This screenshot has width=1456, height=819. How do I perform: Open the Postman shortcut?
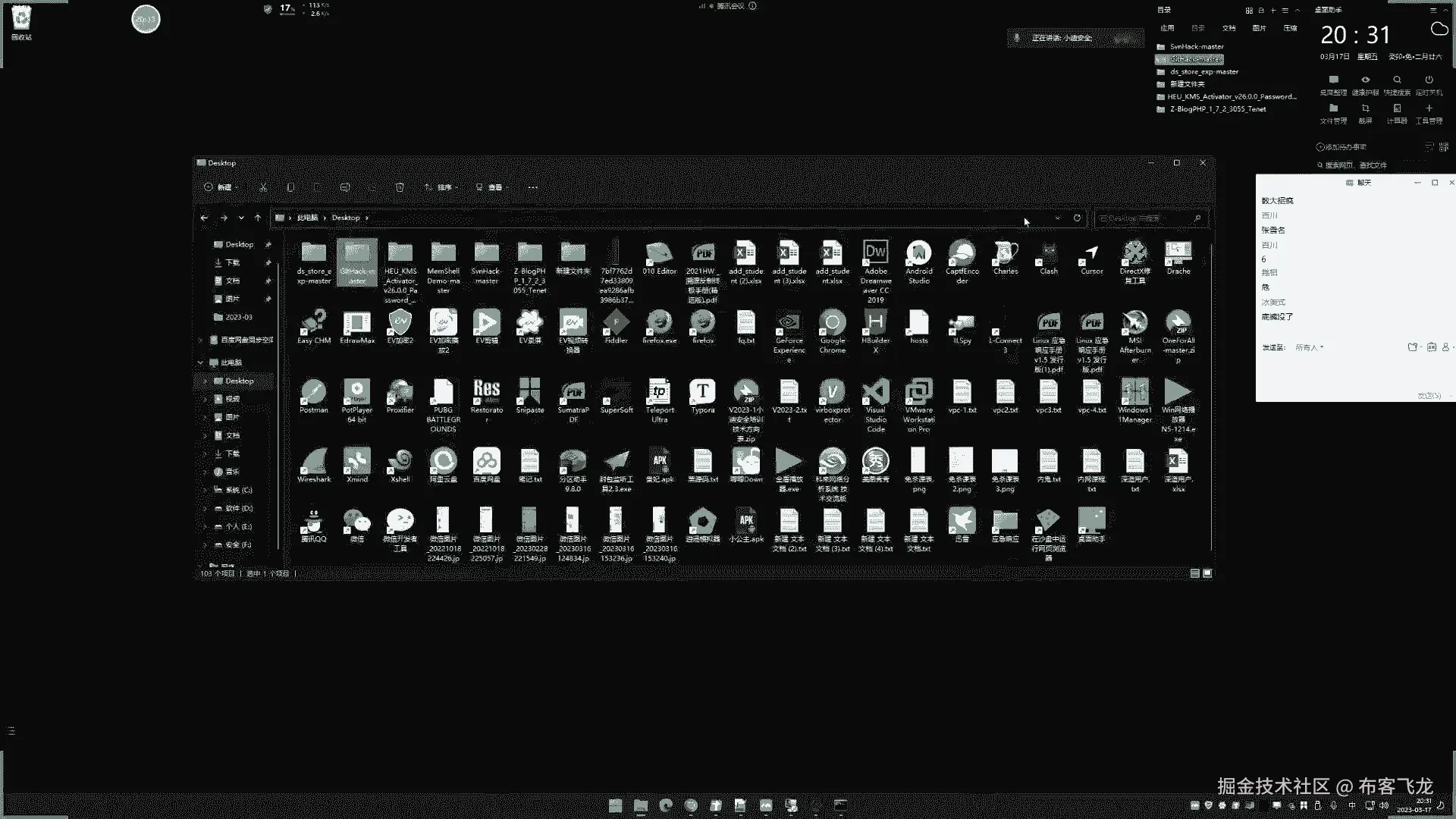[313, 393]
